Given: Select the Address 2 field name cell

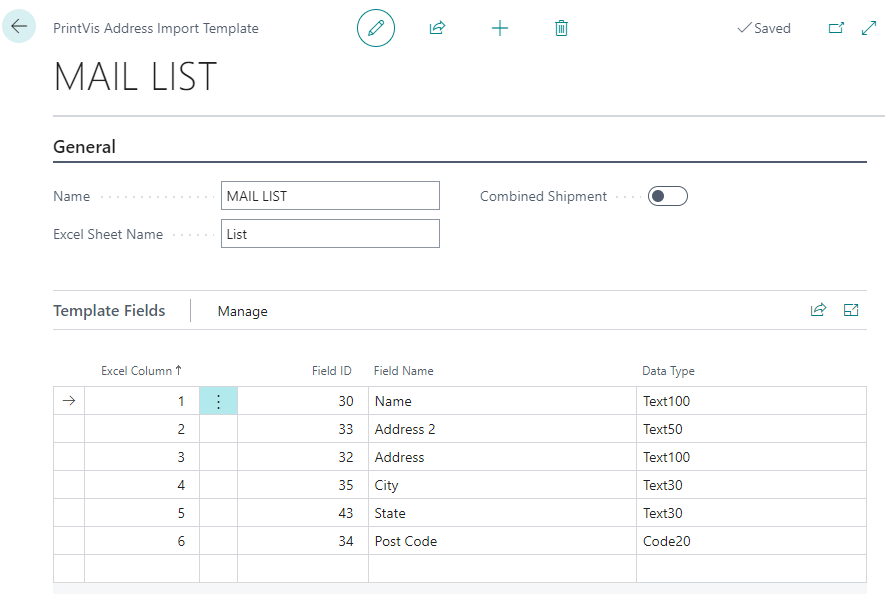Looking at the screenshot, I should (502, 429).
